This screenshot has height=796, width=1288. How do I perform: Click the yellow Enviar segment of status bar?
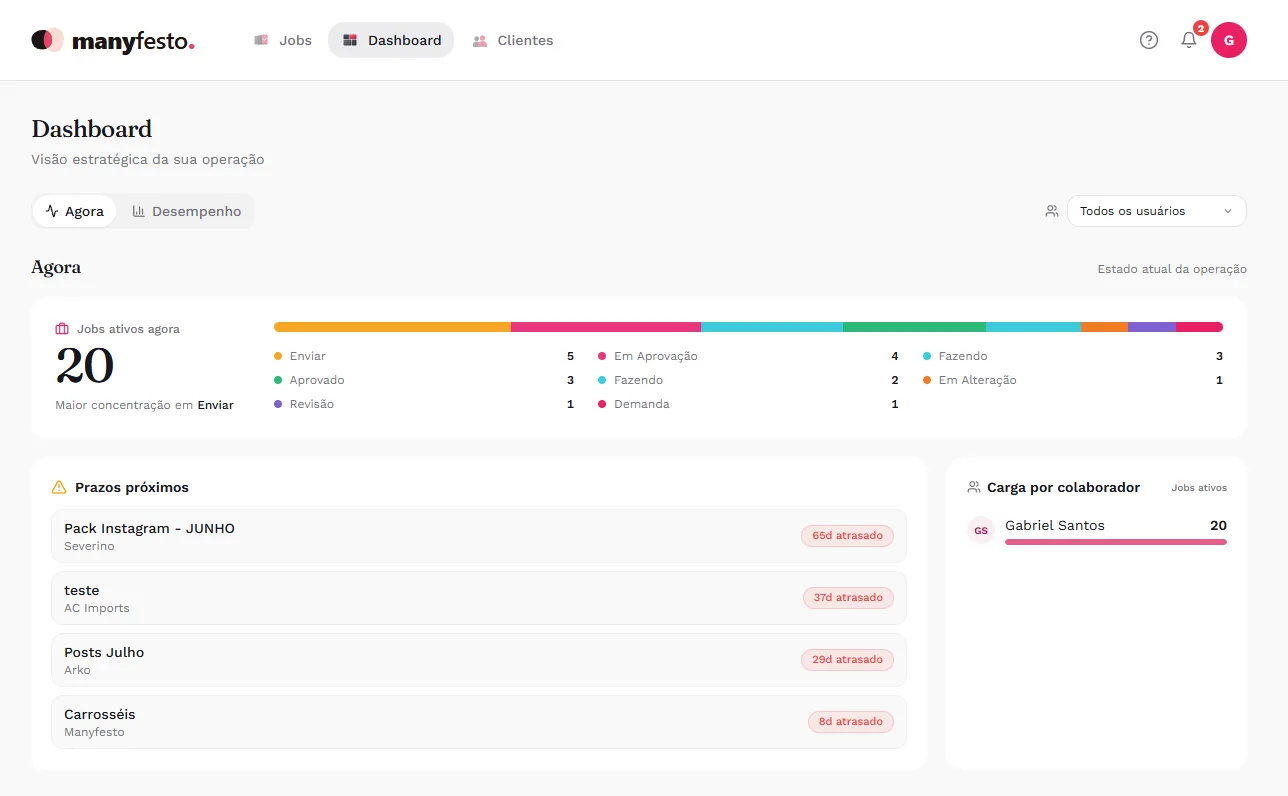pos(392,327)
